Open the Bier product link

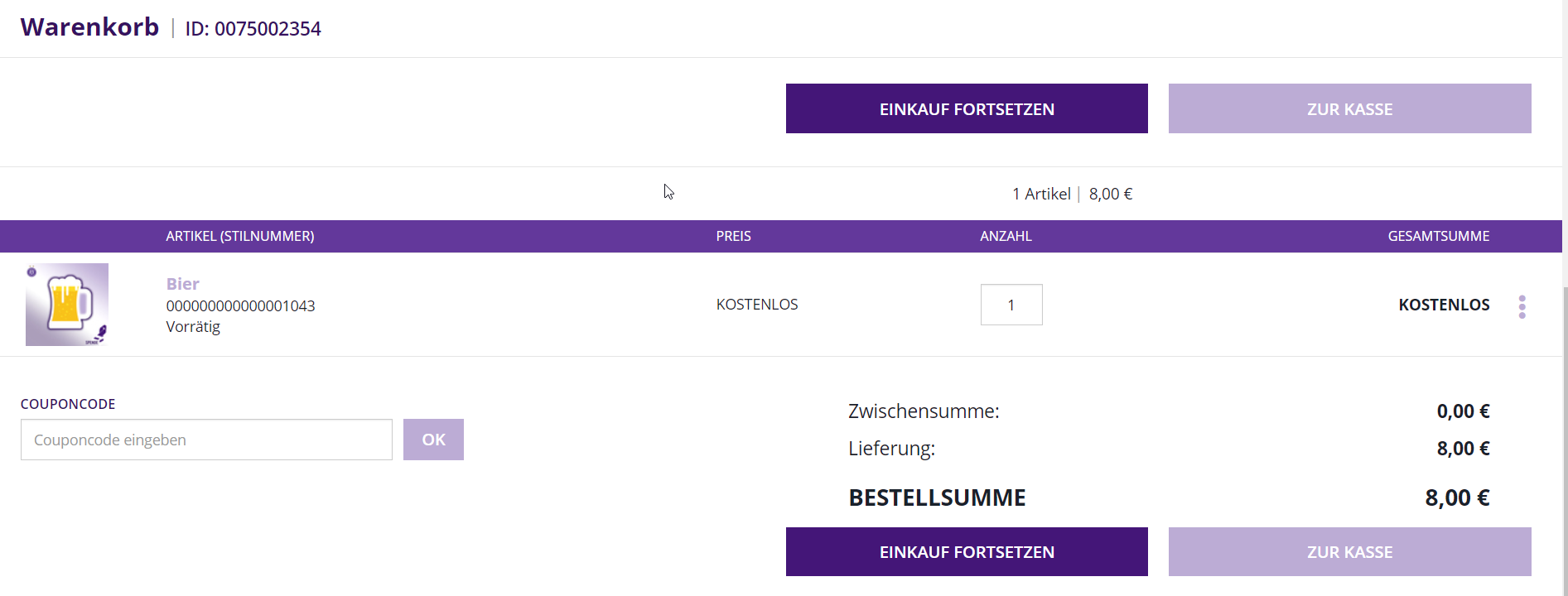click(x=182, y=284)
